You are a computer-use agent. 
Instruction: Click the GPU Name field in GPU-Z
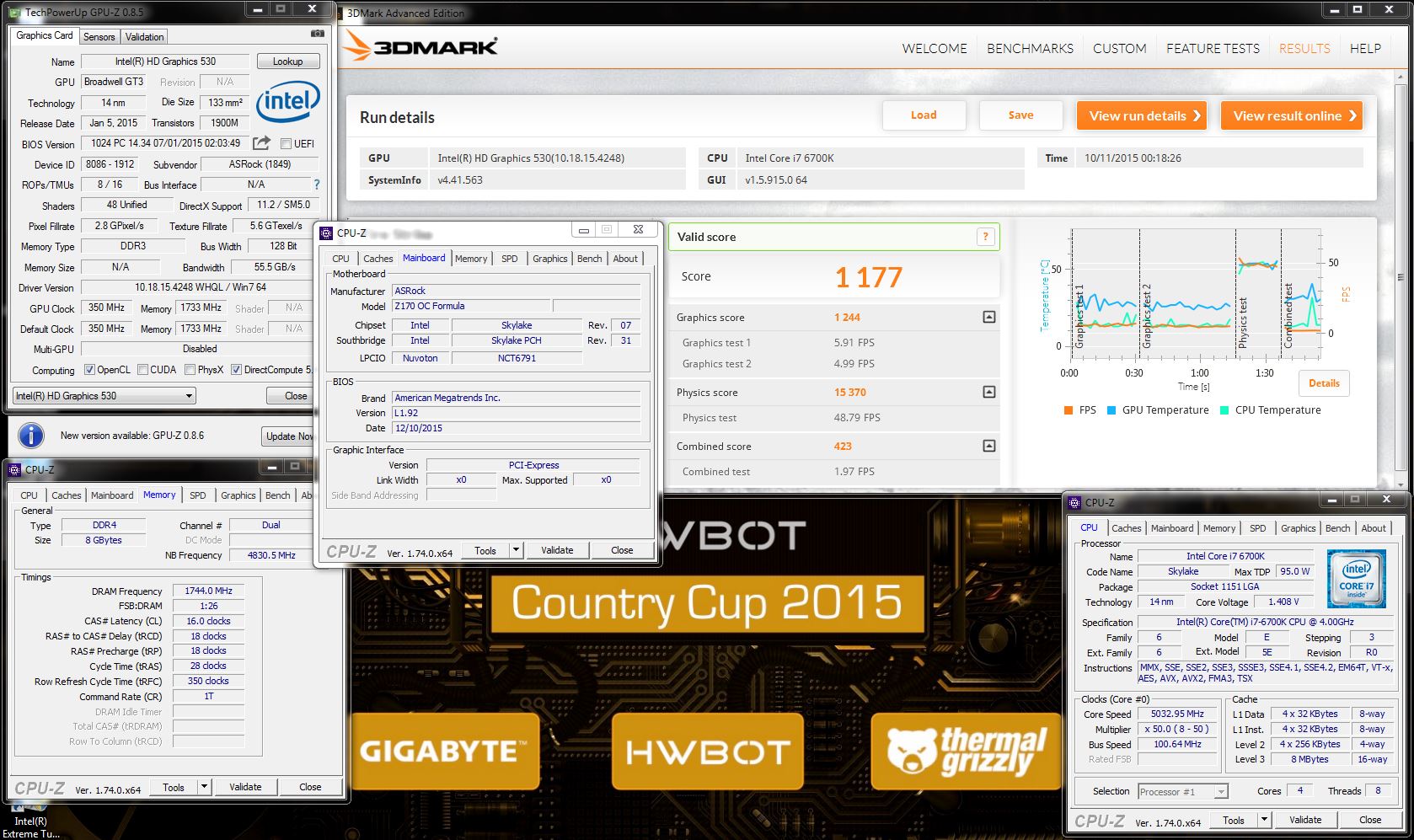(x=165, y=62)
